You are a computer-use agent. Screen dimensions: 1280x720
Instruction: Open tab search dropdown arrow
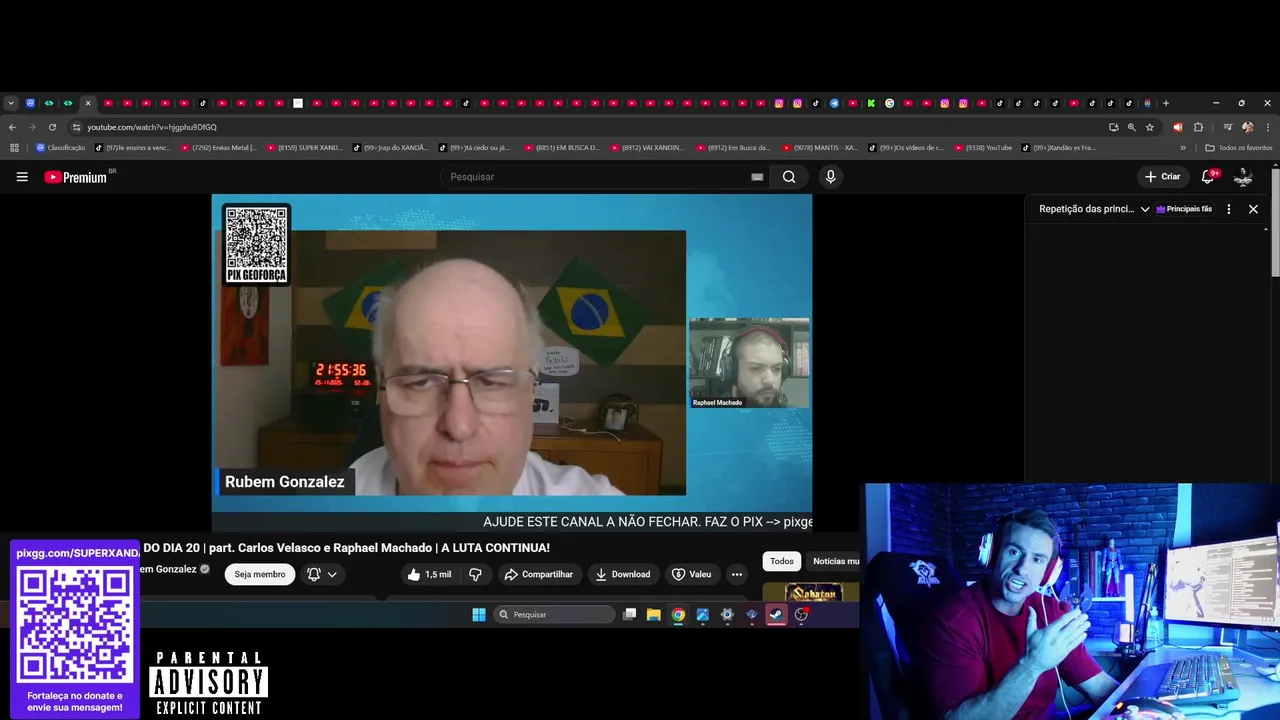pos(11,103)
